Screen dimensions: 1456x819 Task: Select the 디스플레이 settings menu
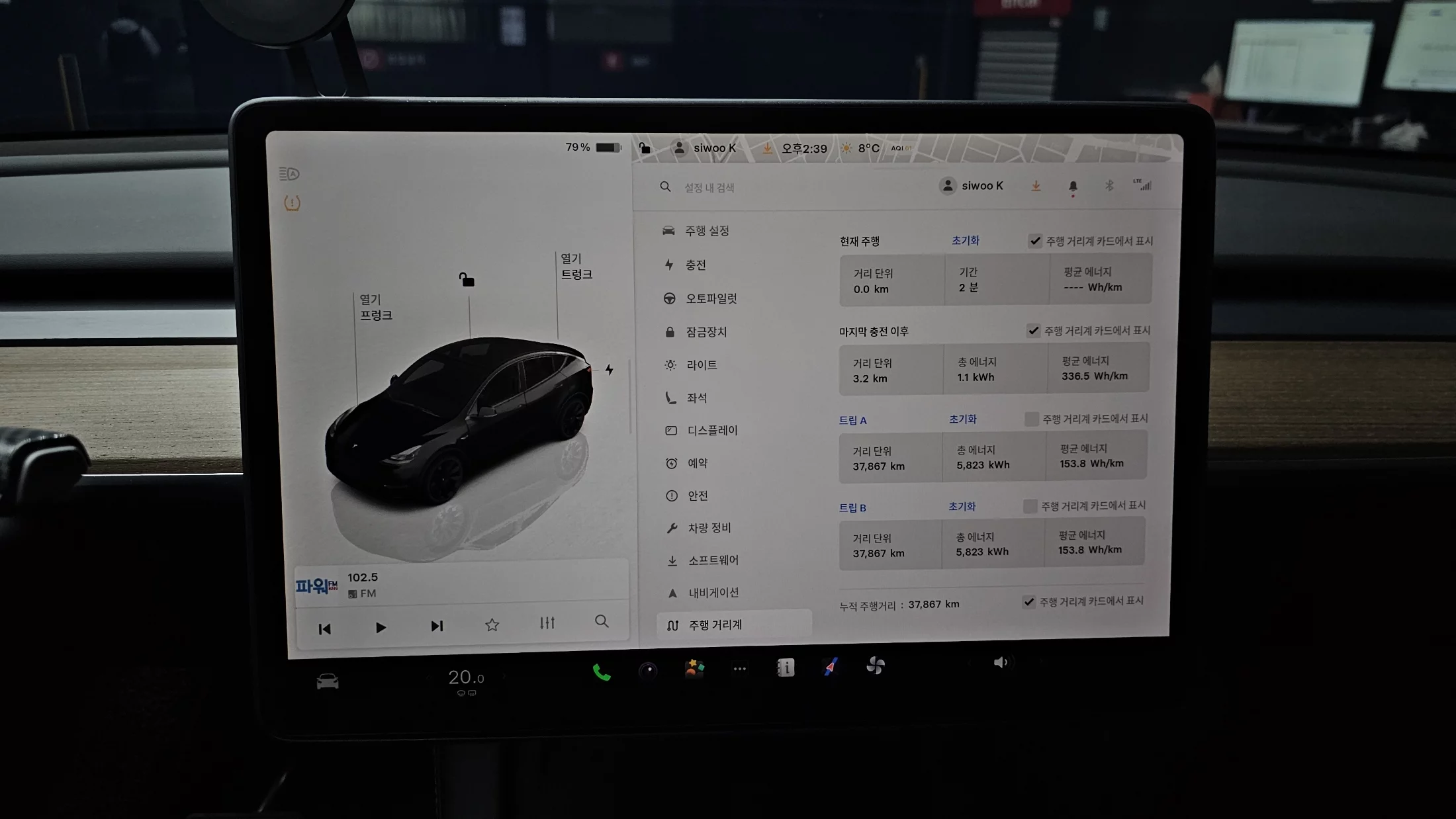(712, 430)
